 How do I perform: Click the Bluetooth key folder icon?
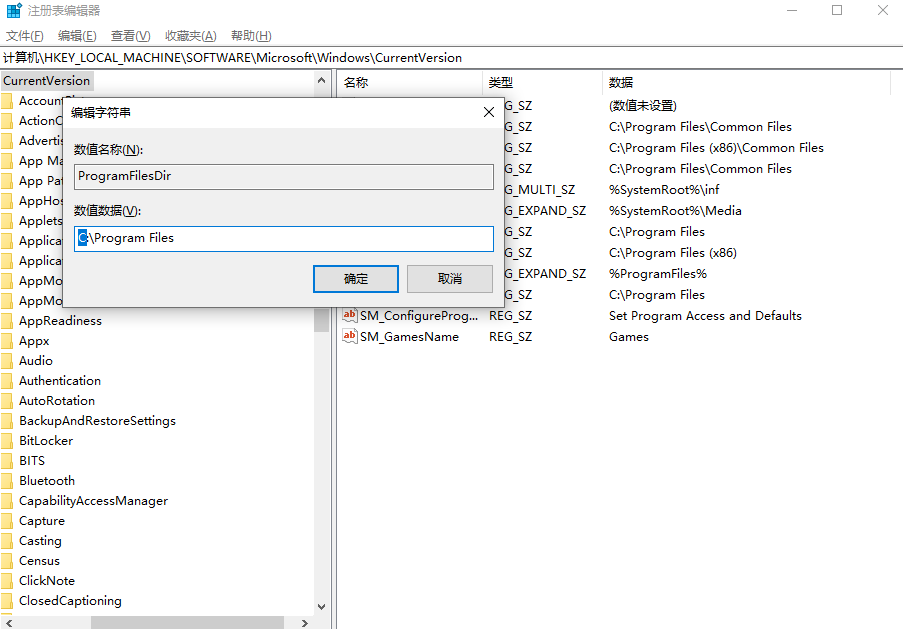(x=7, y=481)
